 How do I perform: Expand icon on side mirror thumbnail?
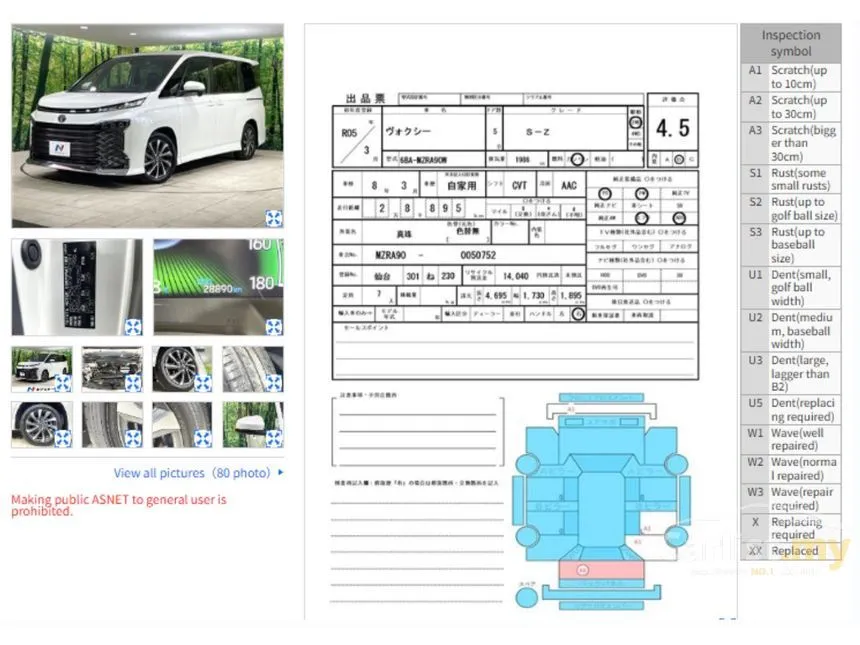(274, 438)
